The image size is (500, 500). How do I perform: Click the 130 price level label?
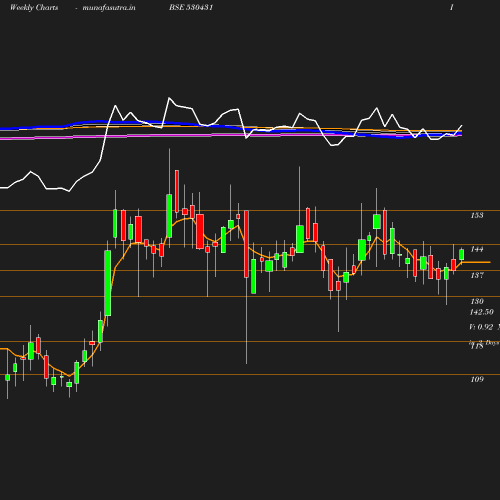coord(477,301)
